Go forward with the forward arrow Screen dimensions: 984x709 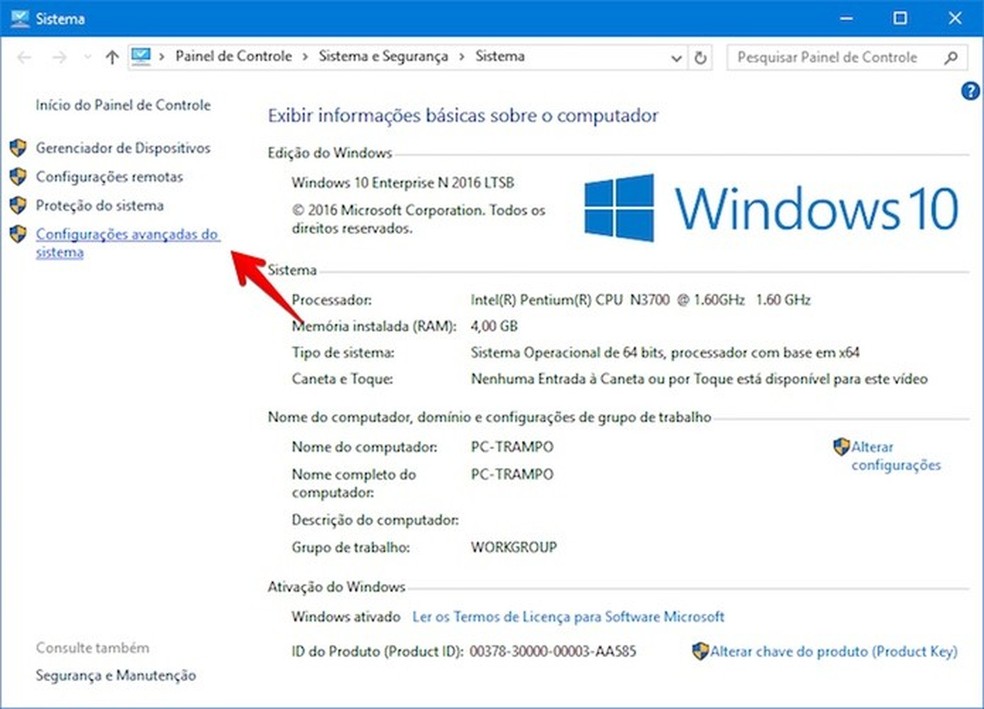(x=59, y=58)
